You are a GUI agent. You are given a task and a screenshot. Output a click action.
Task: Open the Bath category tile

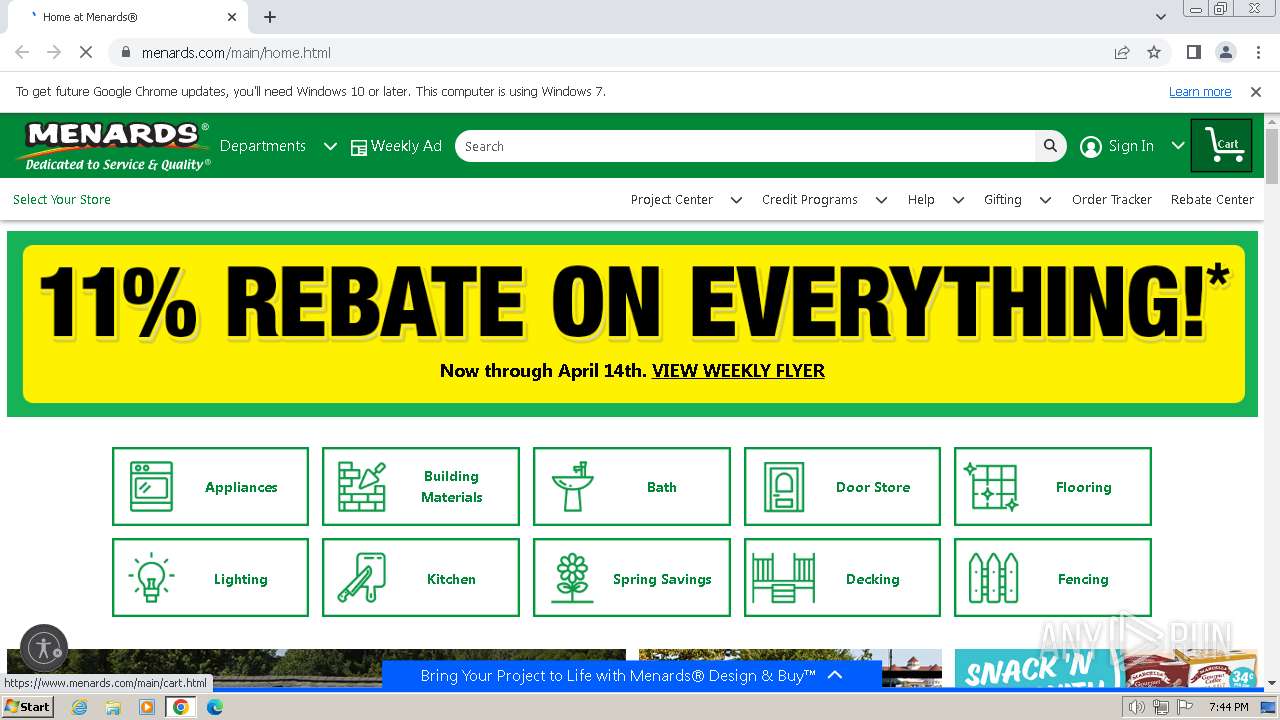point(632,487)
